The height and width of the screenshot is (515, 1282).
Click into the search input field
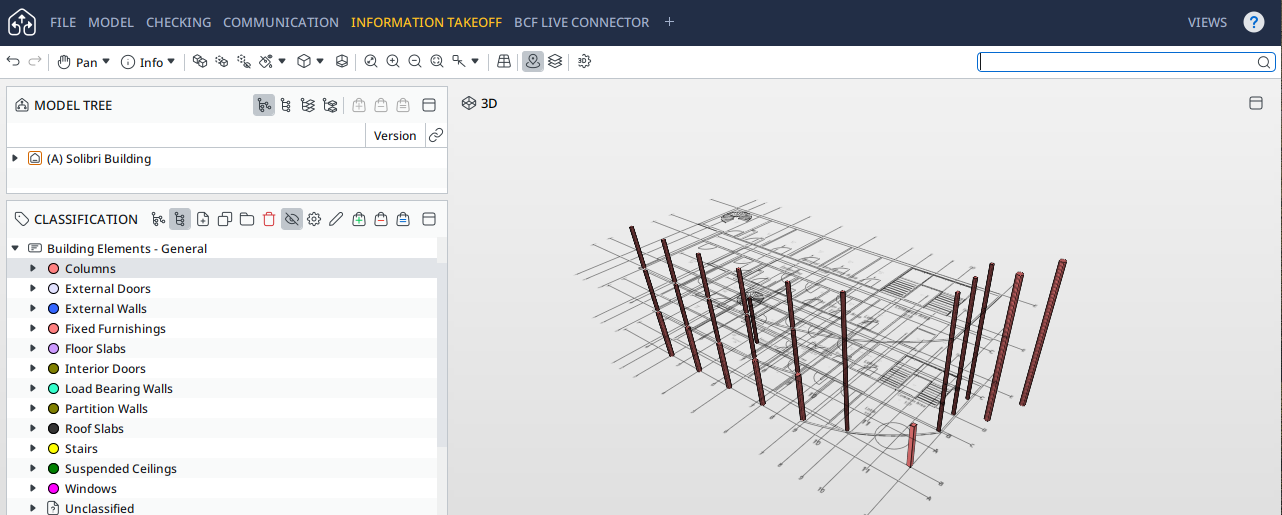pos(1117,62)
